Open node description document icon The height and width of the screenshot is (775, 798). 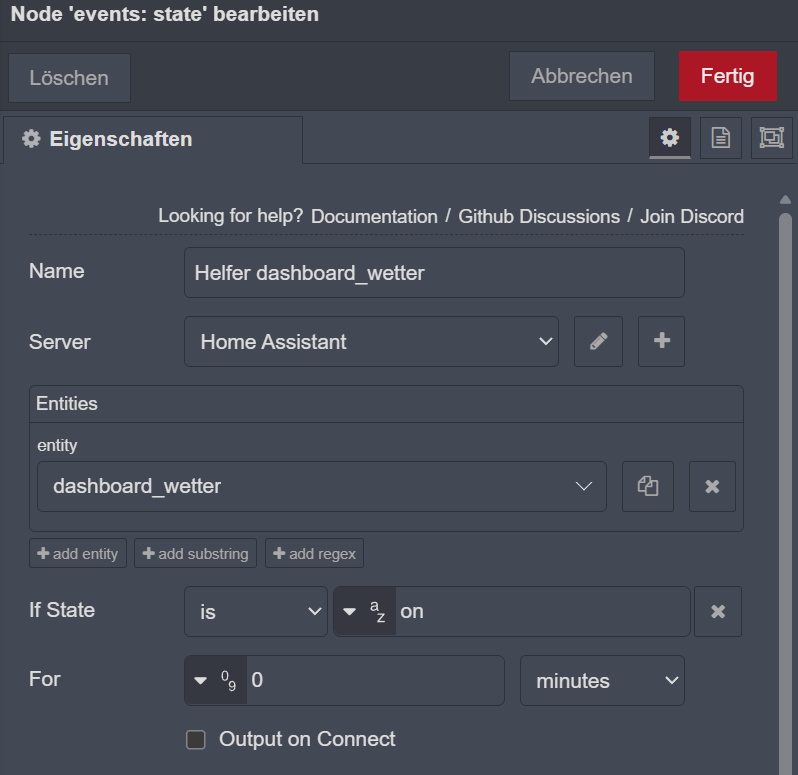[720, 138]
